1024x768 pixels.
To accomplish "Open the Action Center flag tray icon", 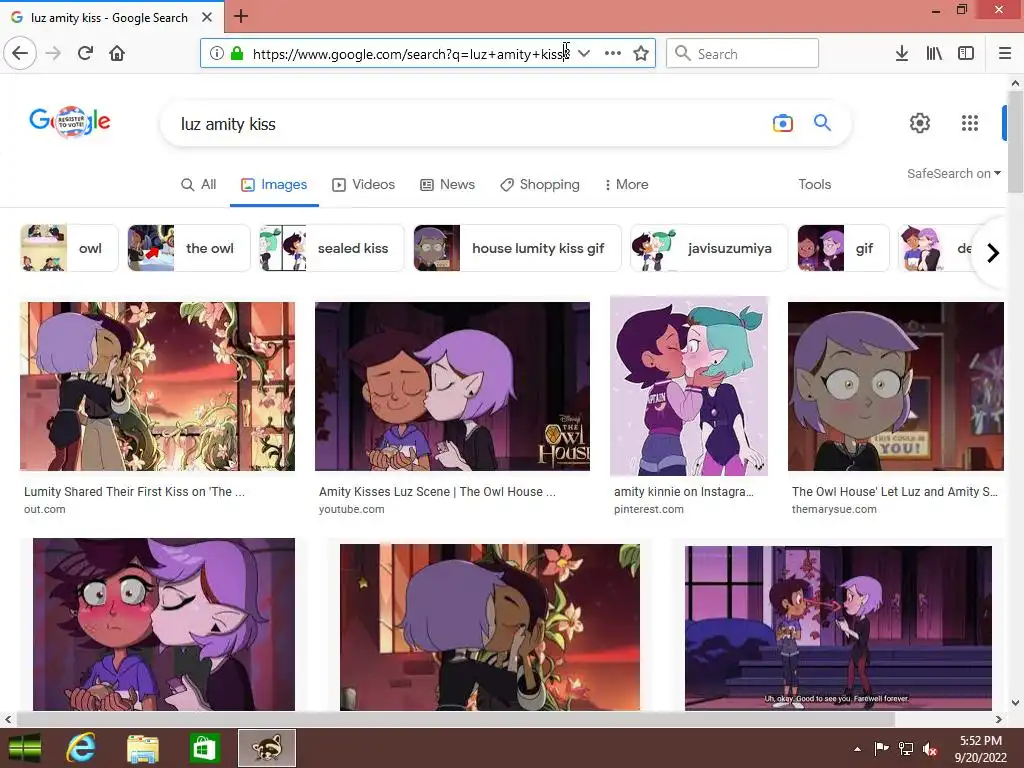I will click(x=881, y=749).
